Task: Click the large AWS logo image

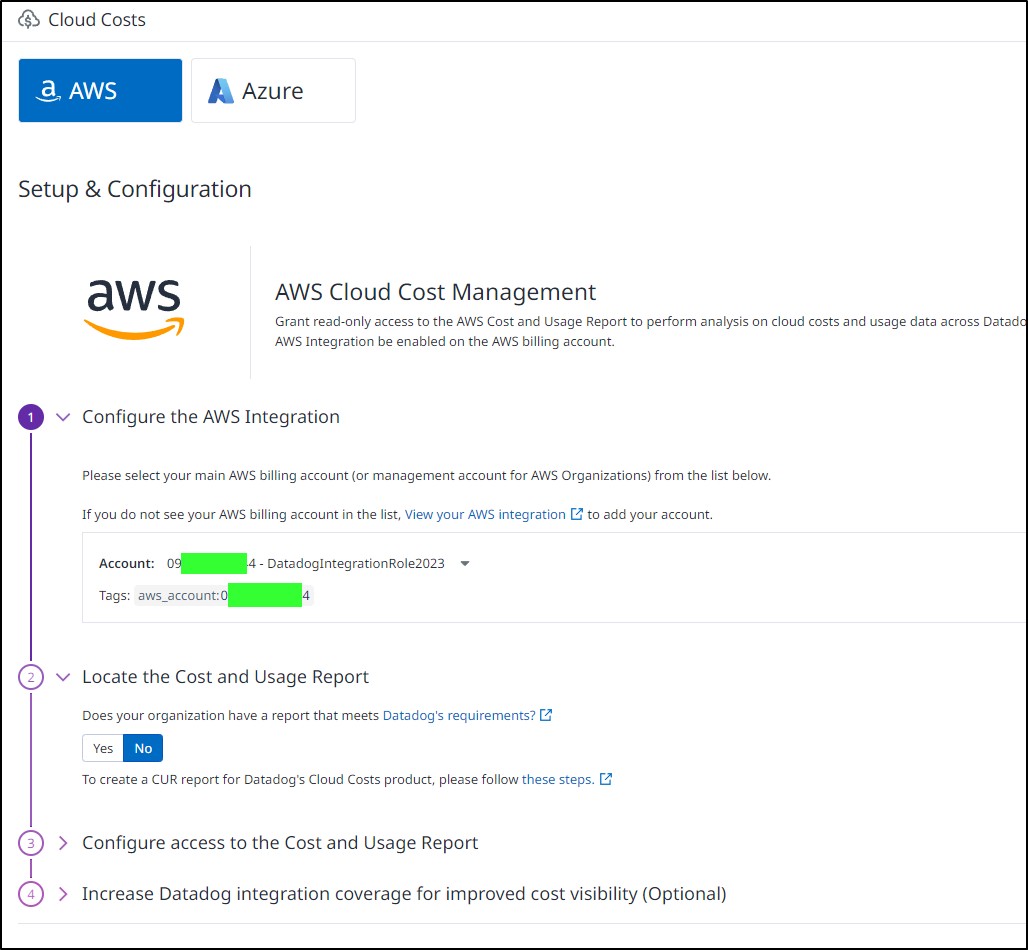Action: coord(134,309)
